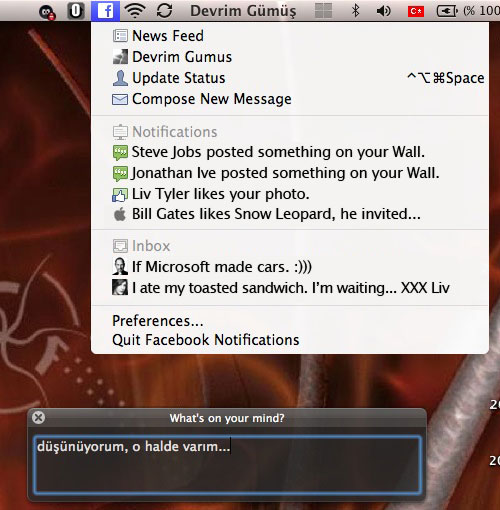This screenshot has height=510, width=500.
Task: Click the green speech bubble beside Steve Jobs
Action: tap(120, 153)
